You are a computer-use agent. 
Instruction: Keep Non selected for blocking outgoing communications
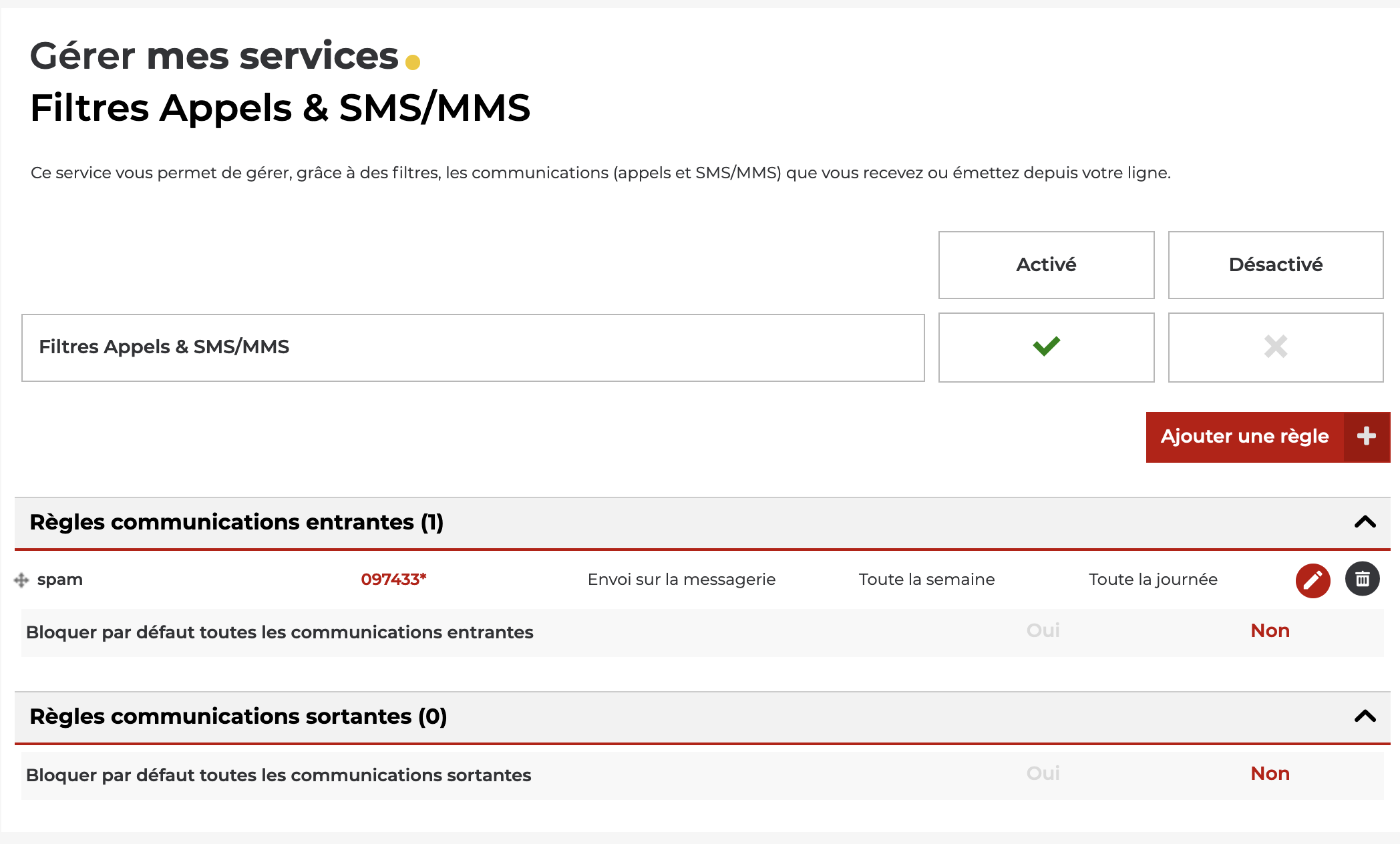click(x=1270, y=773)
